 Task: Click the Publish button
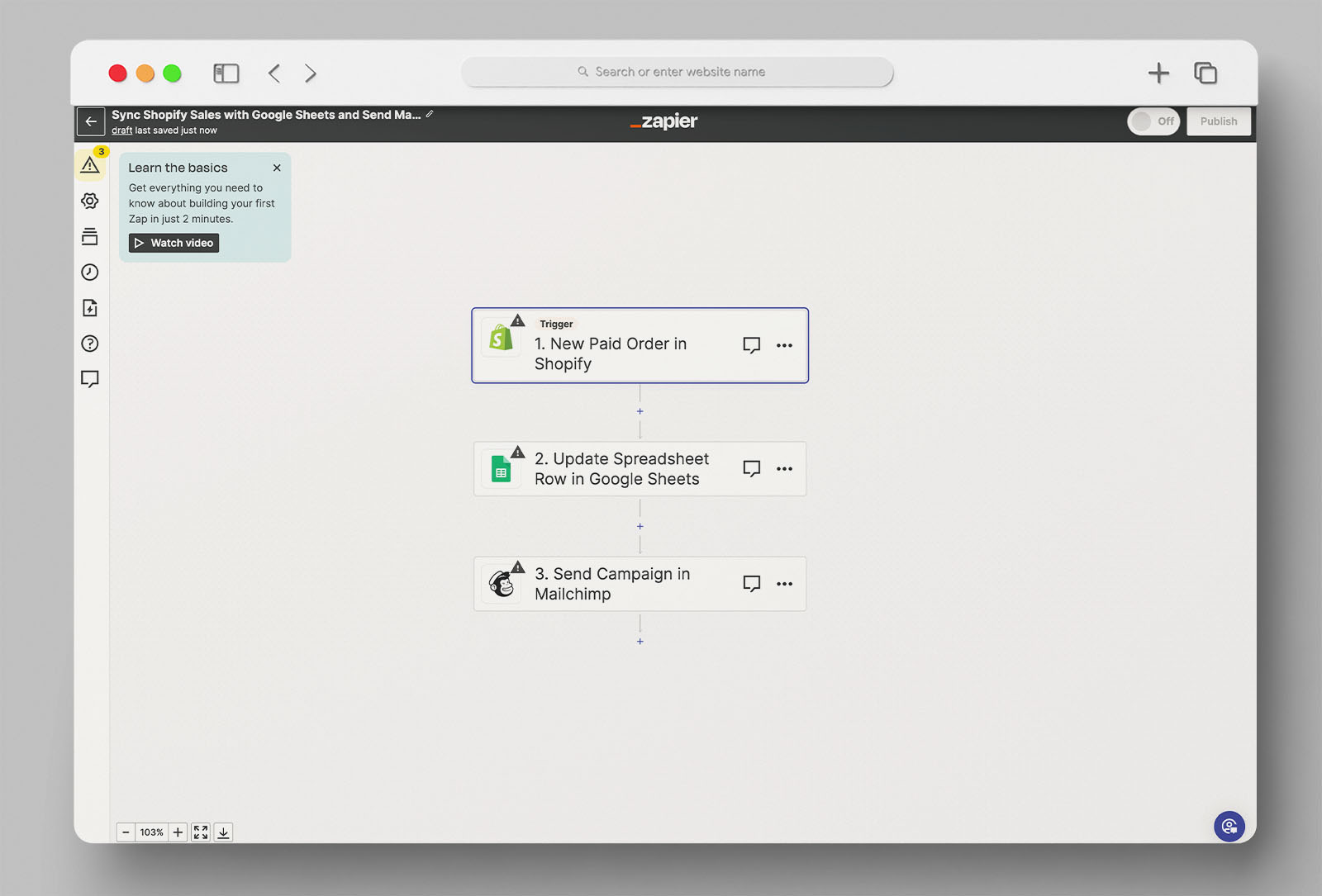(1219, 121)
